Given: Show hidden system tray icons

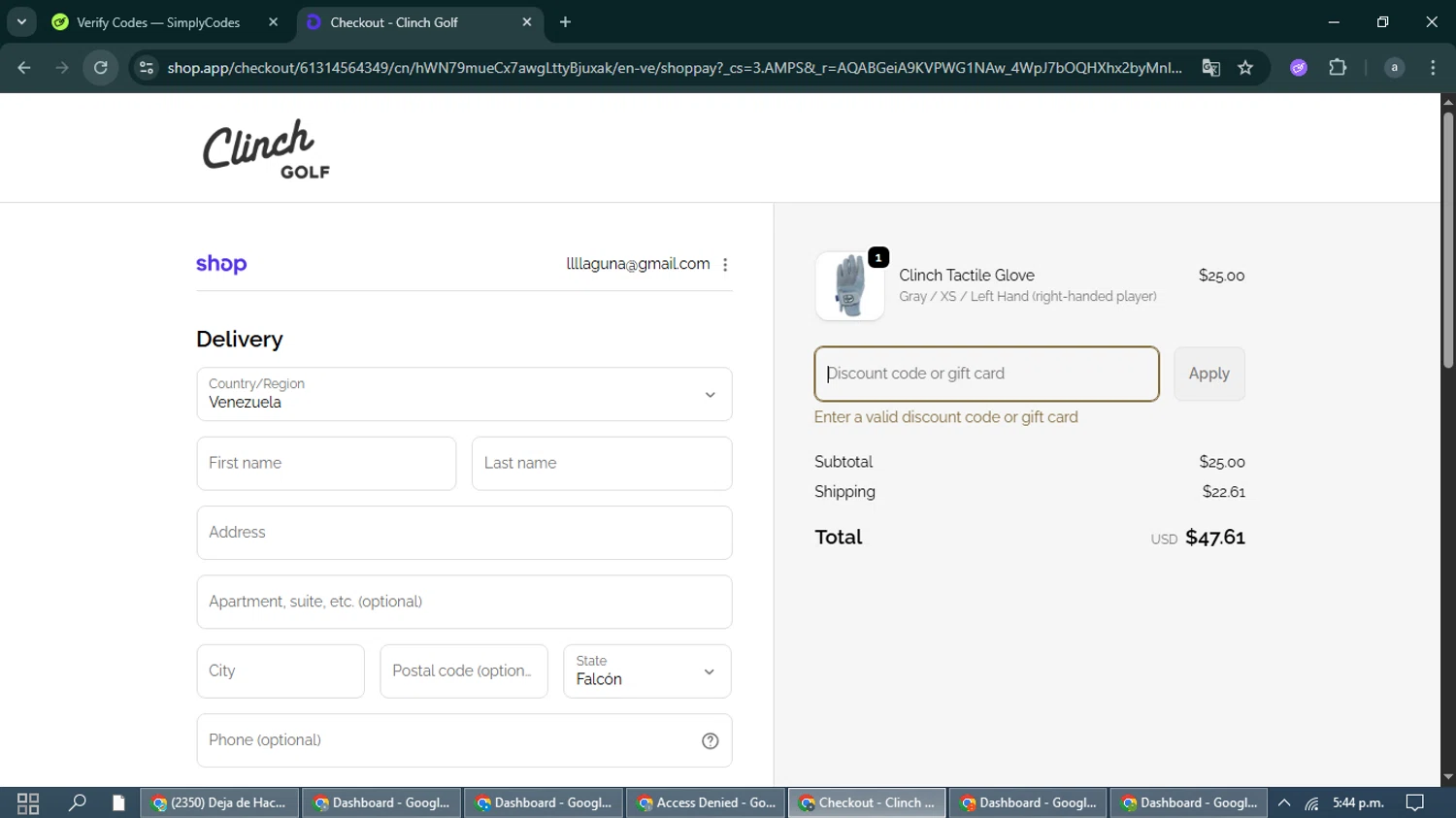Looking at the screenshot, I should [x=1284, y=802].
